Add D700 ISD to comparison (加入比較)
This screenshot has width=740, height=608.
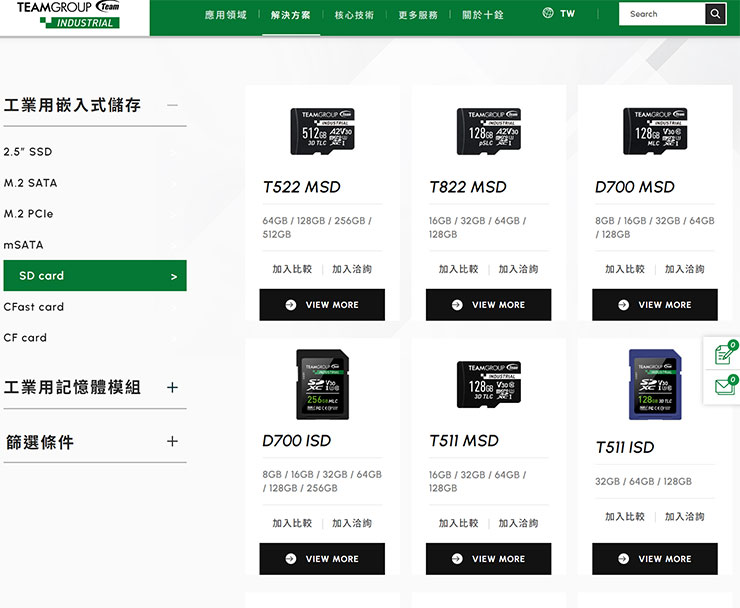pos(292,523)
